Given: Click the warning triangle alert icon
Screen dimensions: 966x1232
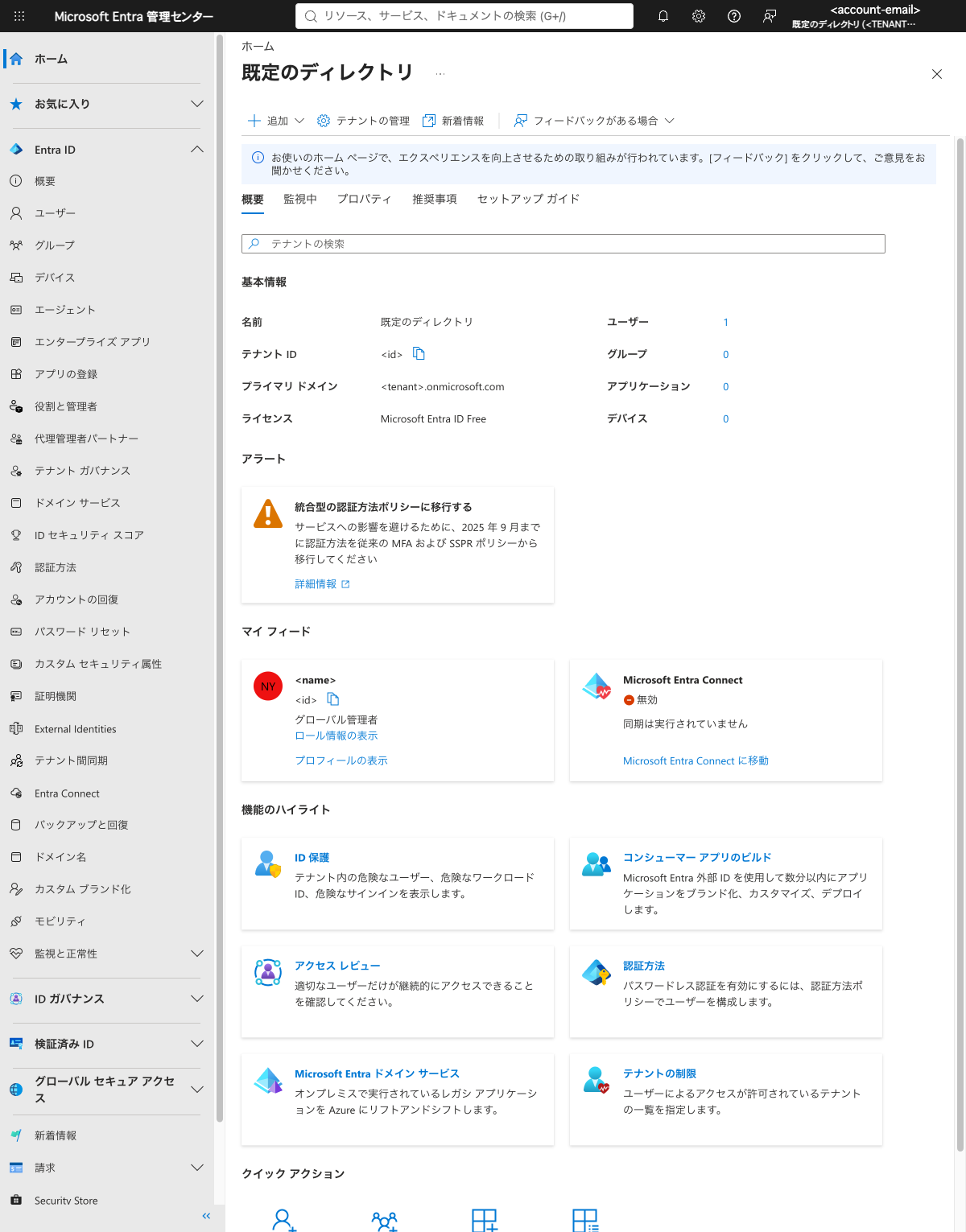Looking at the screenshot, I should [268, 513].
